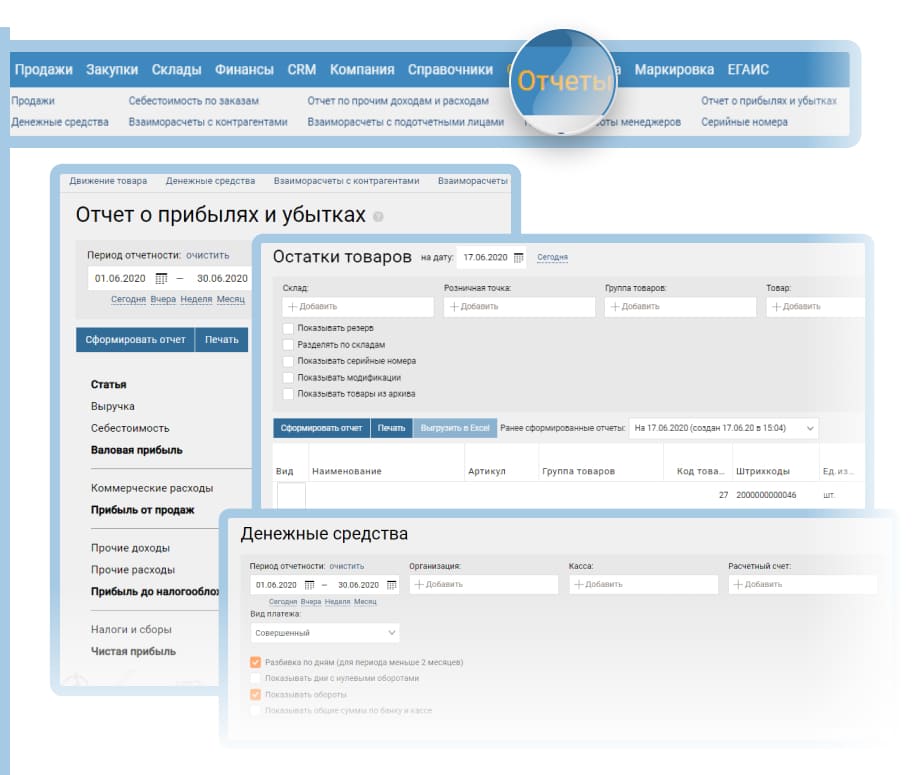Check Разделять по складам option

pos(289,345)
